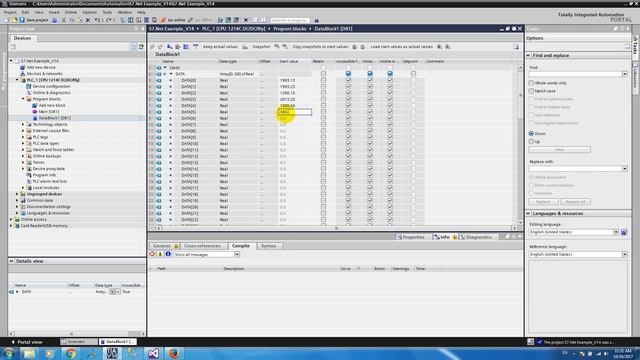The image size is (640, 360).
Task: Collapse the Find and replace section
Action: [x=529, y=55]
